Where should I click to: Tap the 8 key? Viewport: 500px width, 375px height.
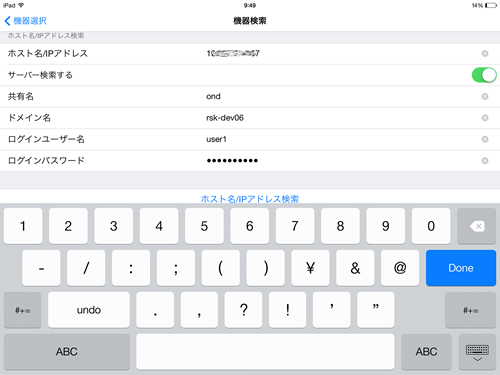340,226
